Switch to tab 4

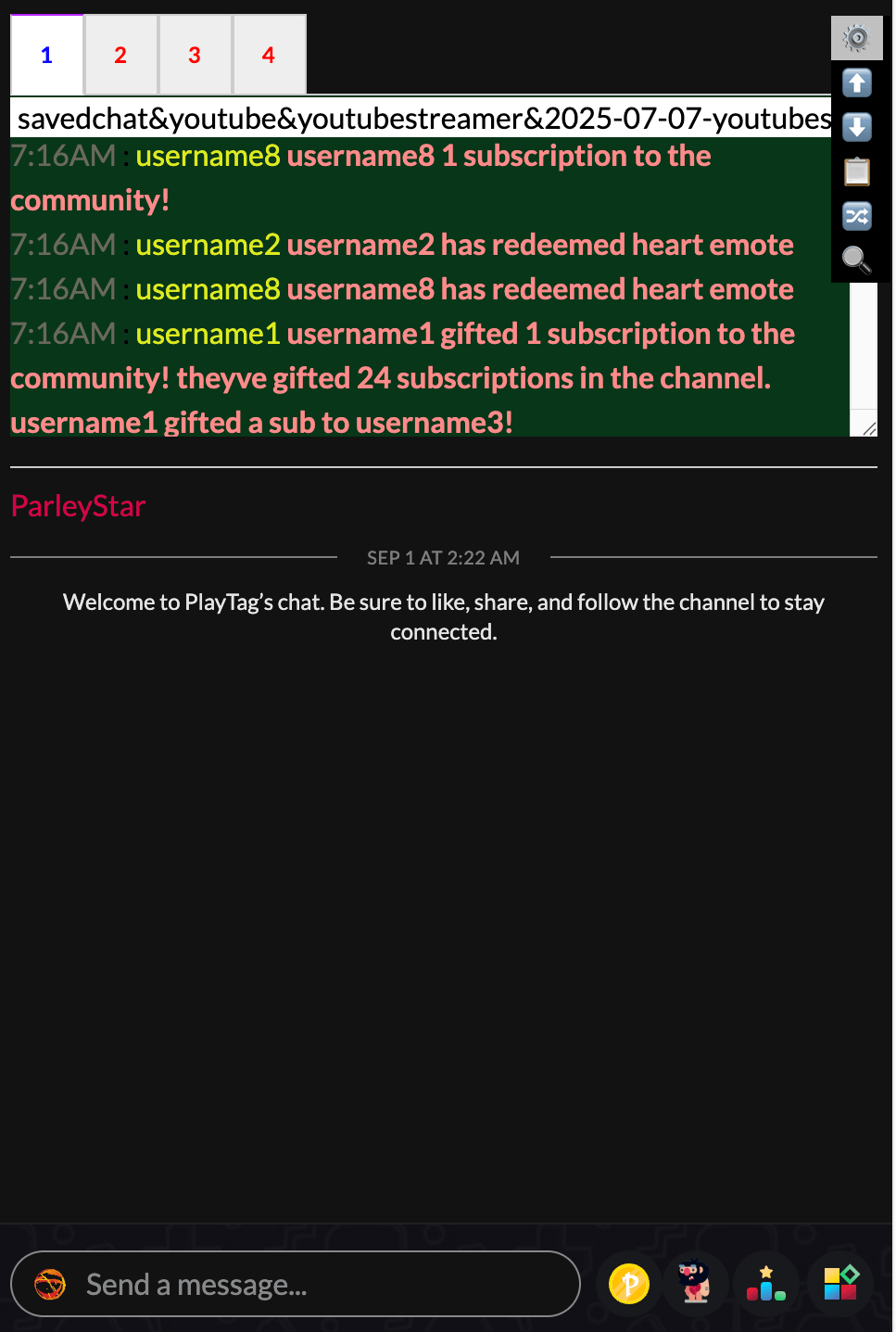click(x=269, y=55)
